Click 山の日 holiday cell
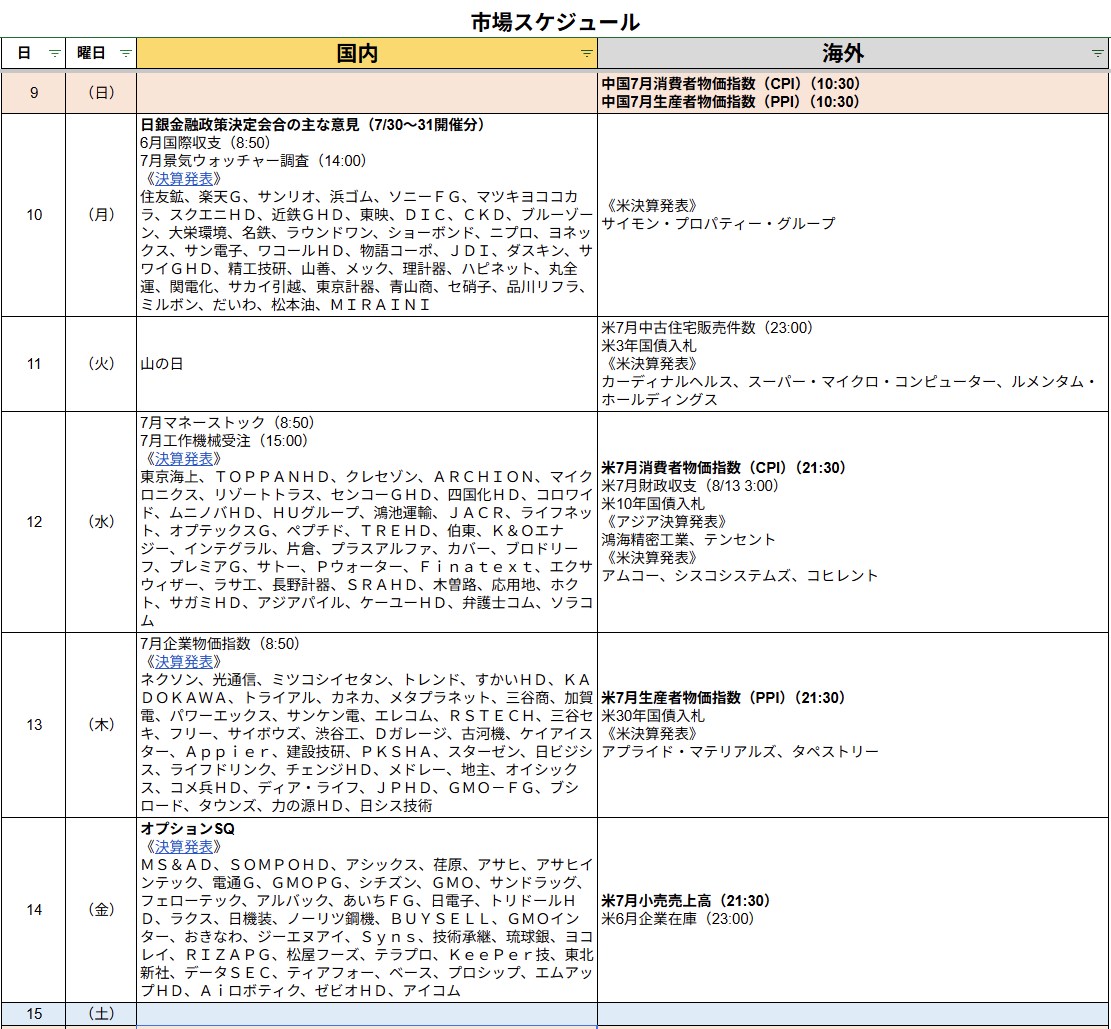Image resolution: width=1111 pixels, height=1029 pixels. point(367,364)
